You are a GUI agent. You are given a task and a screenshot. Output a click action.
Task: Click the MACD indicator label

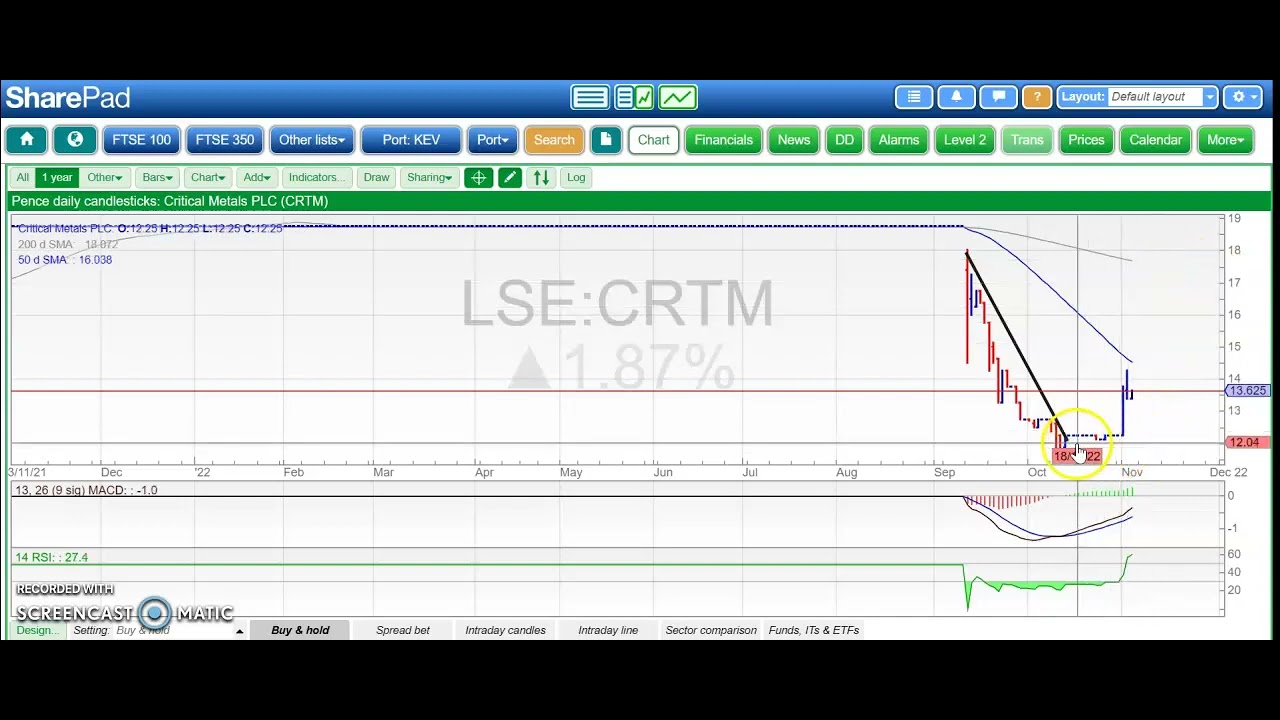(x=86, y=491)
